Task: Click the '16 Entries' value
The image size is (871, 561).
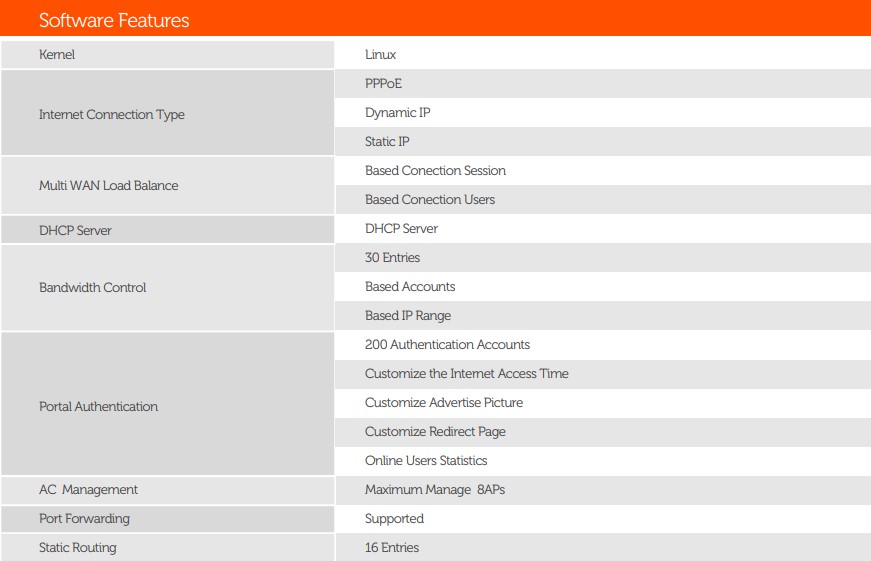Action: point(392,548)
